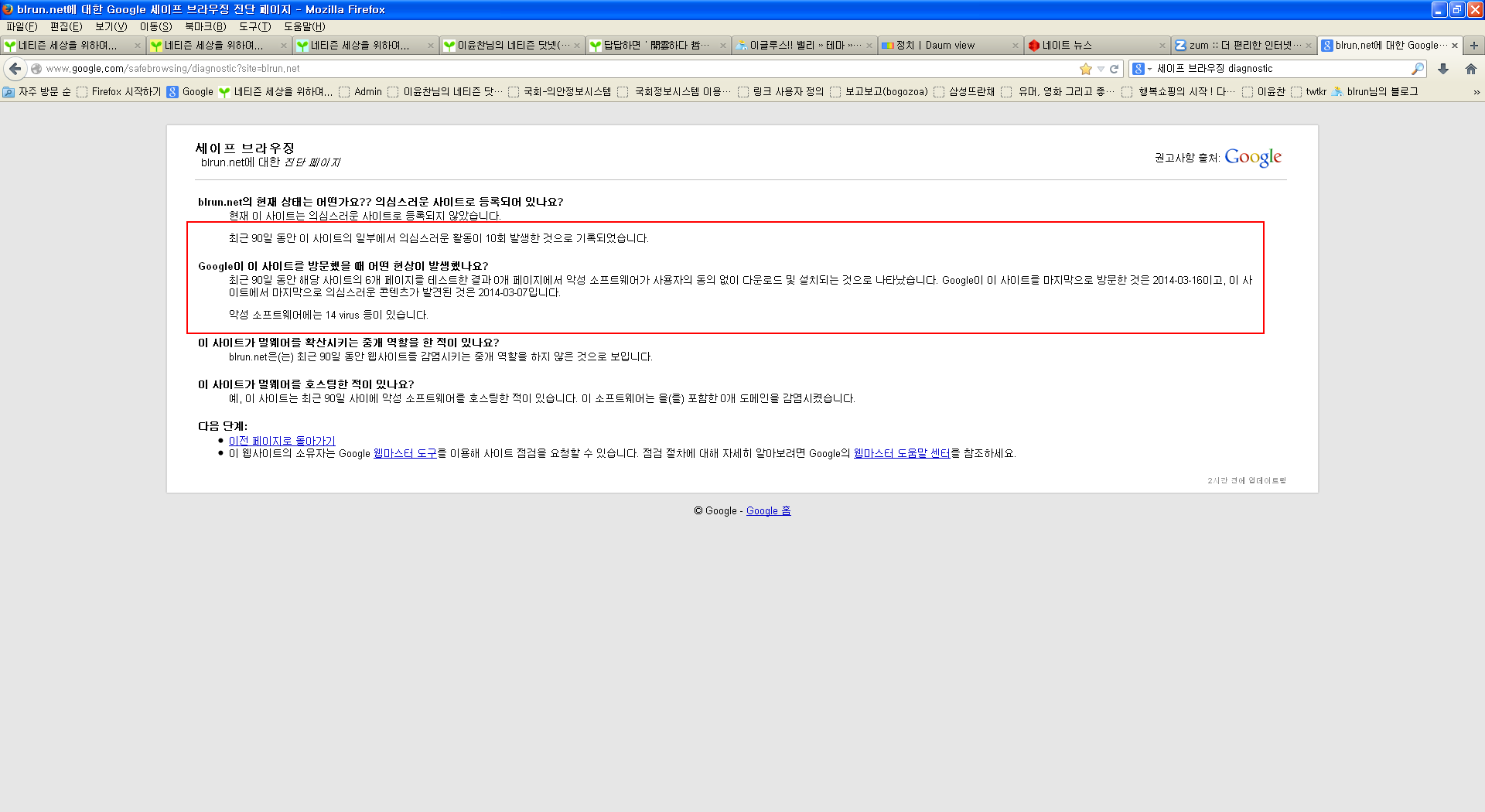This screenshot has height=812, width=1485.
Task: Close the '정치 | Daum view' tab
Action: pyautogui.click(x=1016, y=46)
